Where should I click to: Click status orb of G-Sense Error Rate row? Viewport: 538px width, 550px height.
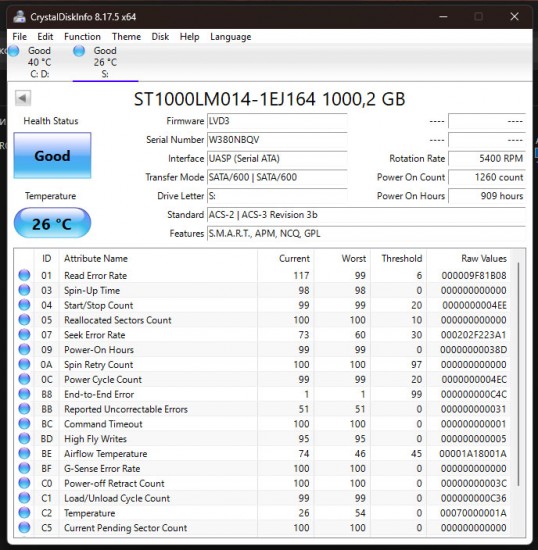24,468
